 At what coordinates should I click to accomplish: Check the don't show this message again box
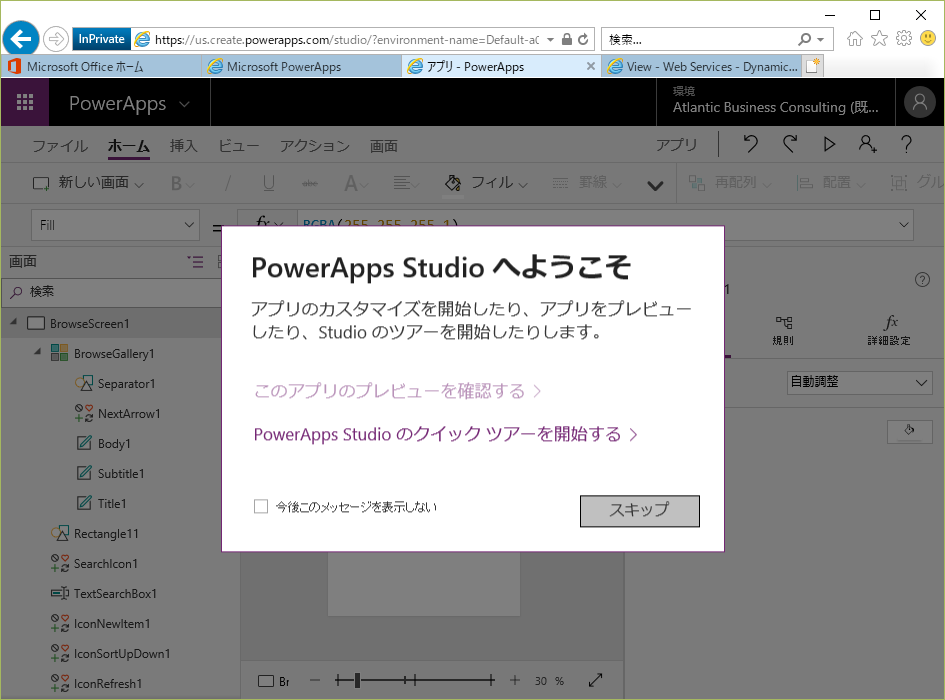pos(261,506)
